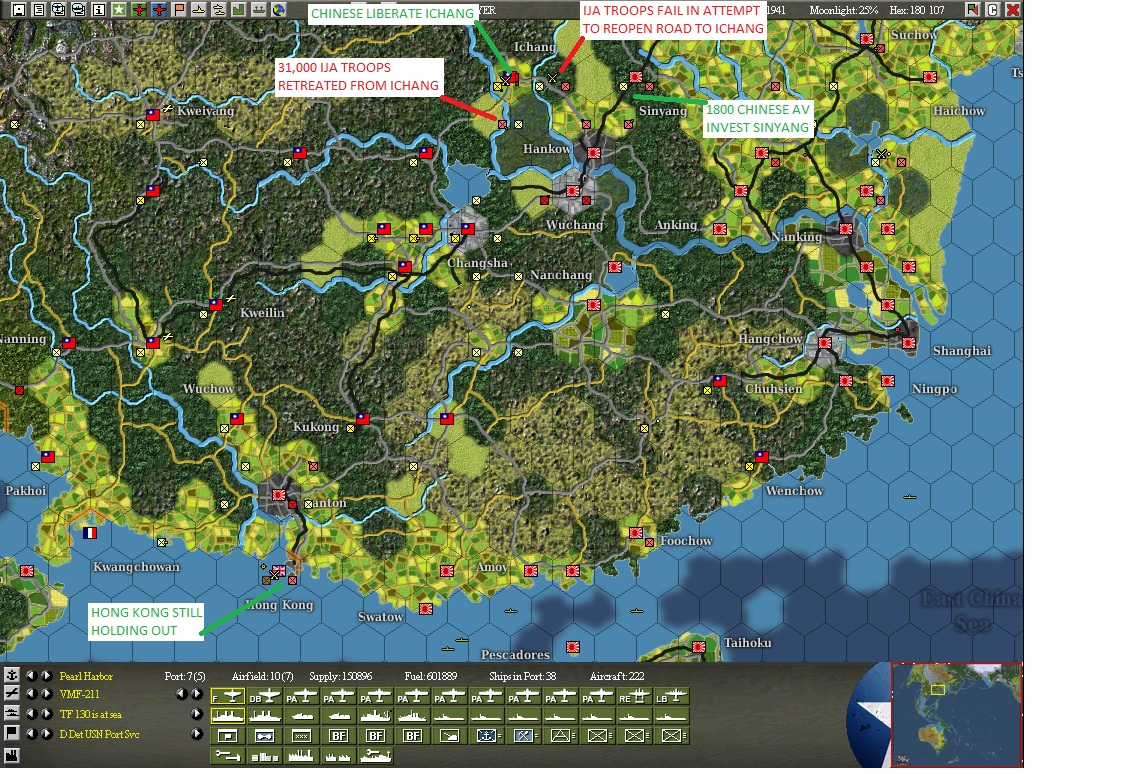Select the Japanese unit at Hankow
Screen dimensions: 1137x774
tap(594, 153)
